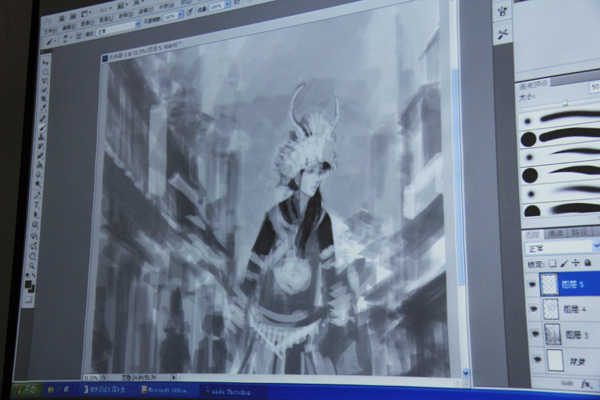Open the 滤镜(T) menu

coord(146,10)
